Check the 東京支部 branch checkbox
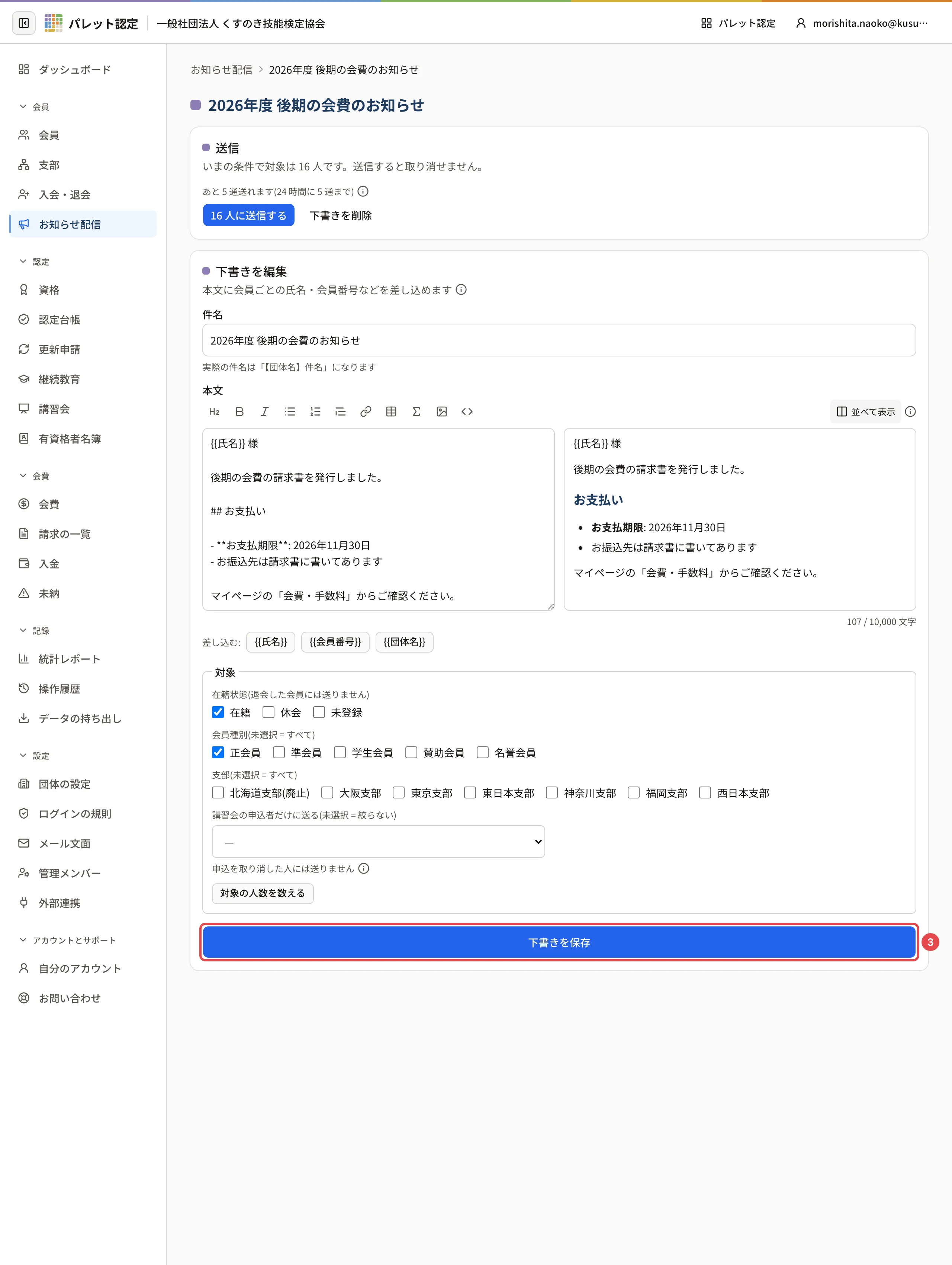 click(x=399, y=792)
